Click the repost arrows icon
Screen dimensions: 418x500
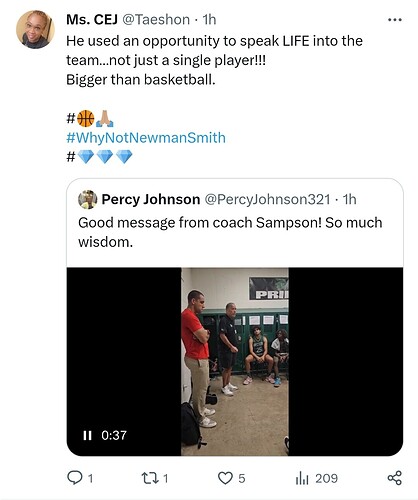pyautogui.click(x=149, y=478)
